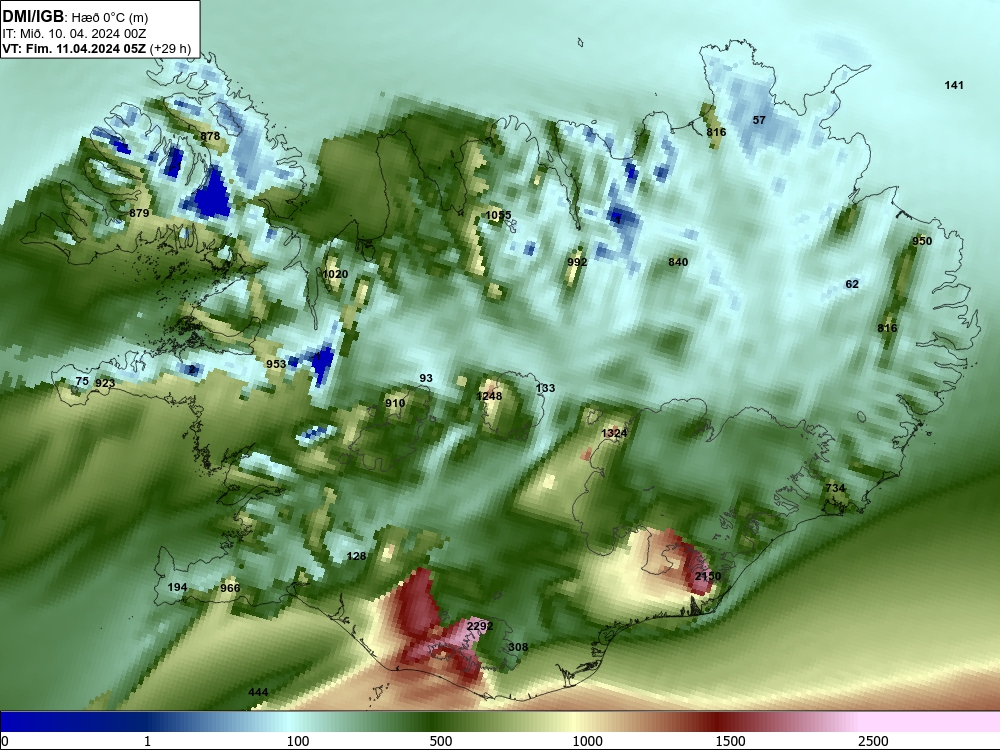Click the 2292 height value

(480, 626)
